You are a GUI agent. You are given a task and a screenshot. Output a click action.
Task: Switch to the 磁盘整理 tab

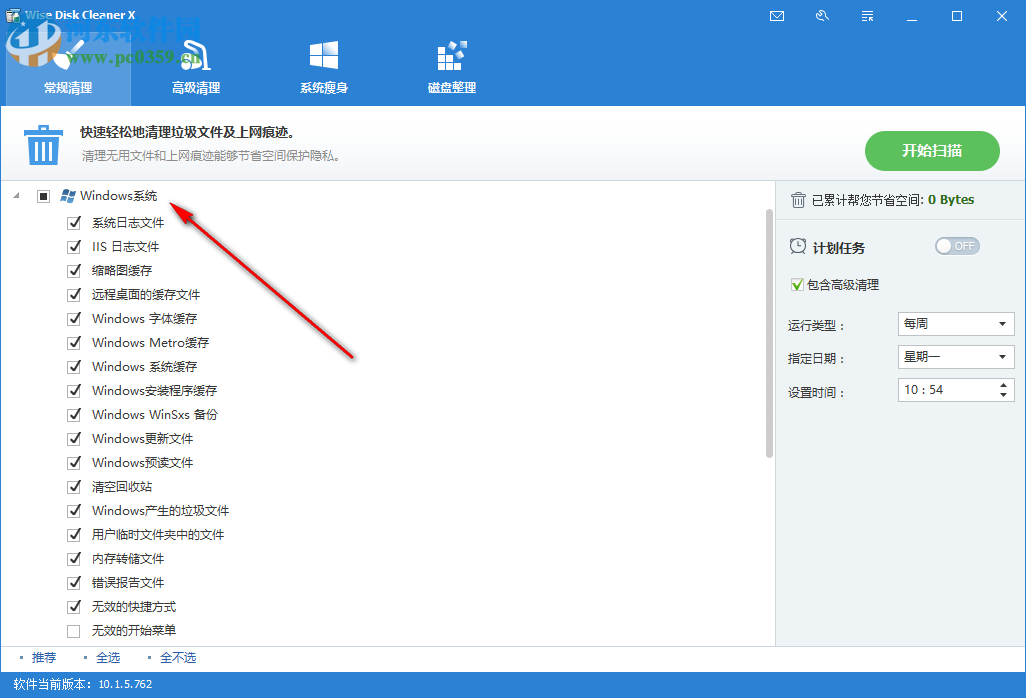452,68
